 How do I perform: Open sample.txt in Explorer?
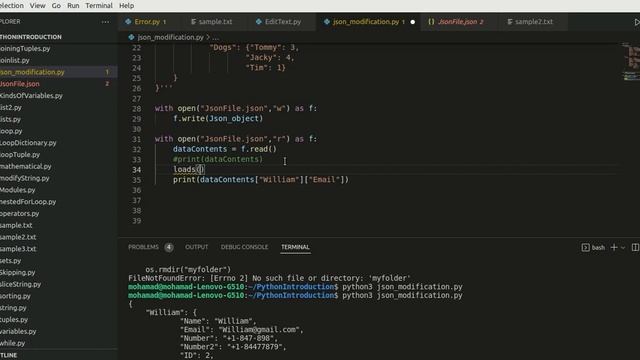tap(59, 225)
